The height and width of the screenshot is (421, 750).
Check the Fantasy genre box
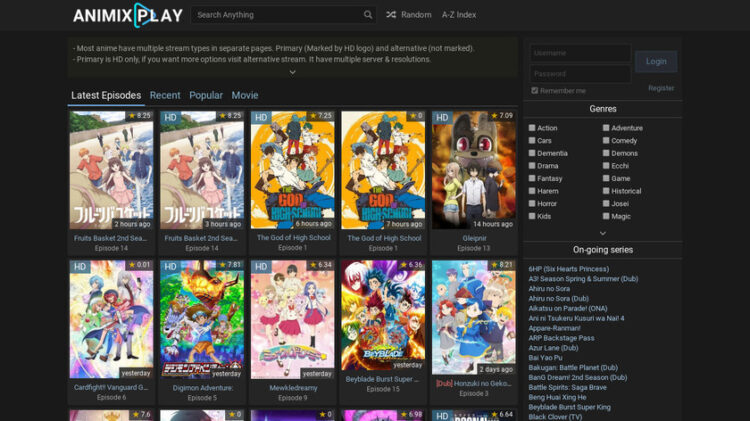click(x=532, y=178)
